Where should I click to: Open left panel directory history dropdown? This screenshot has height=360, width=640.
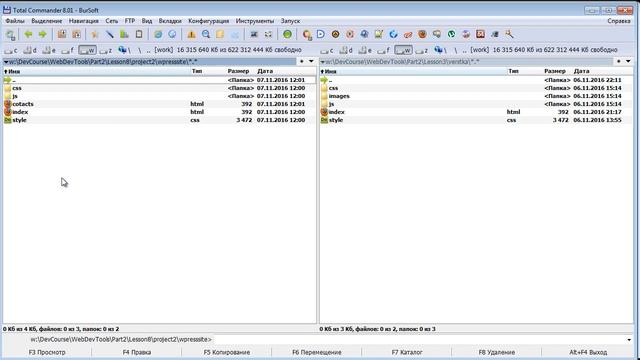[311, 61]
